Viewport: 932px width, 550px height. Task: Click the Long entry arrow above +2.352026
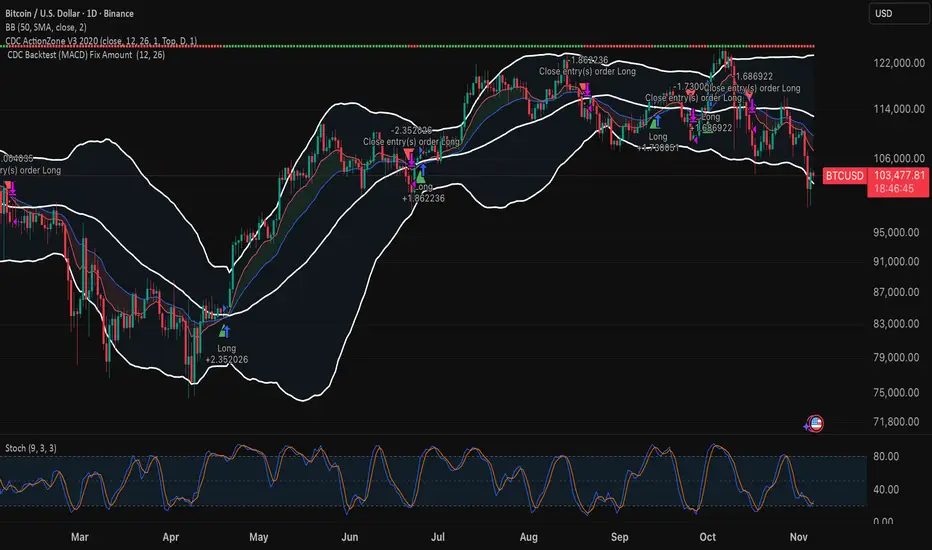[x=225, y=331]
